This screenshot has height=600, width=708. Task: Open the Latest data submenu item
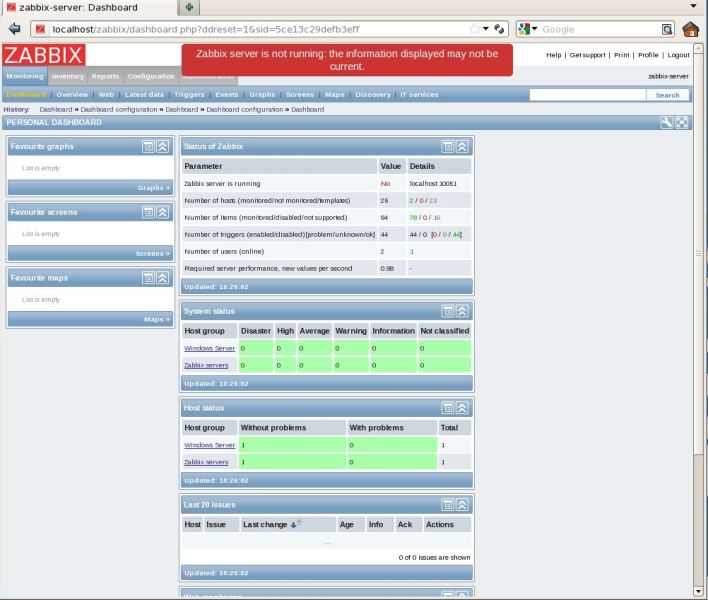point(144,95)
